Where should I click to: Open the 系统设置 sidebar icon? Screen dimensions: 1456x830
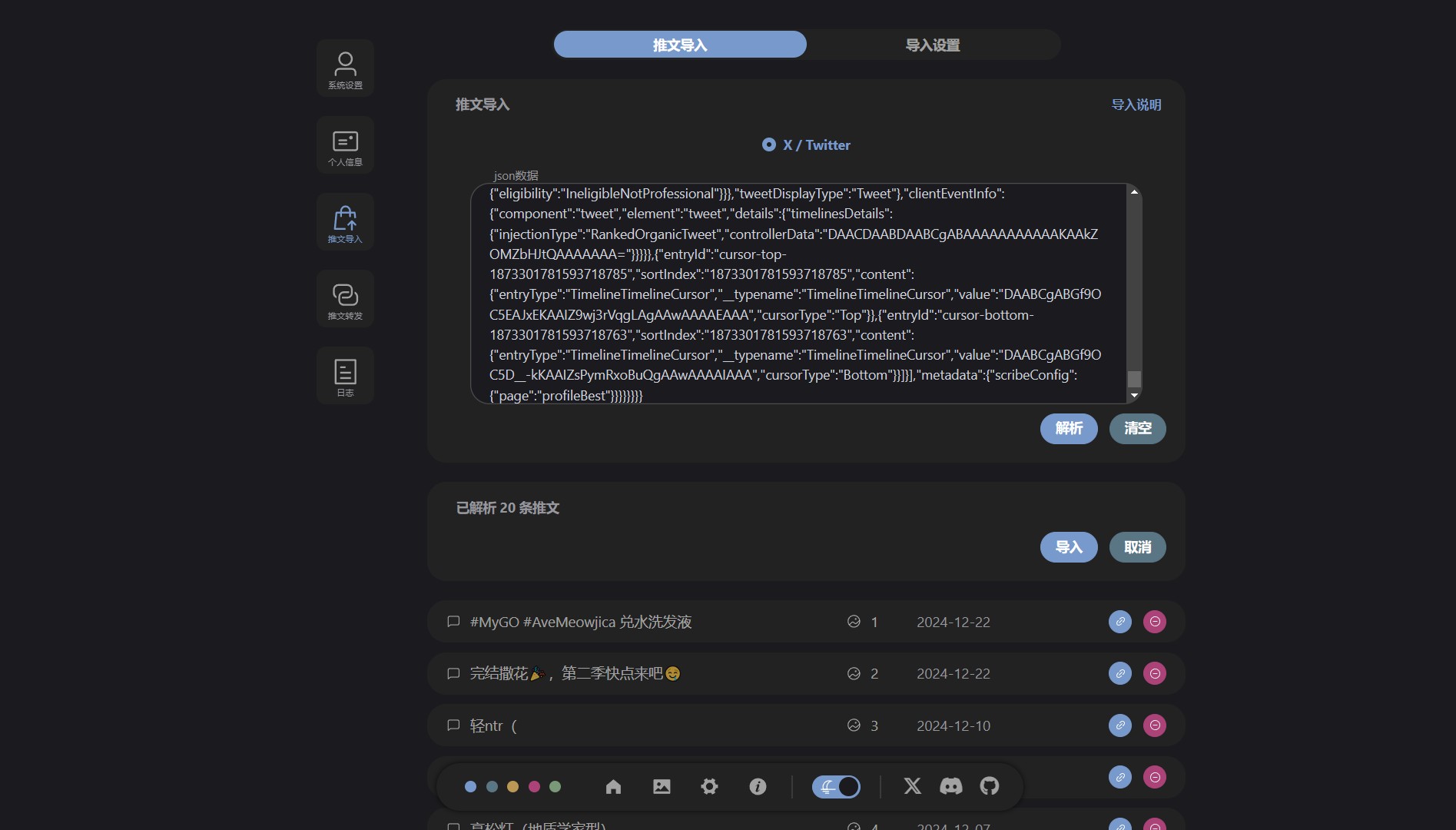345,68
